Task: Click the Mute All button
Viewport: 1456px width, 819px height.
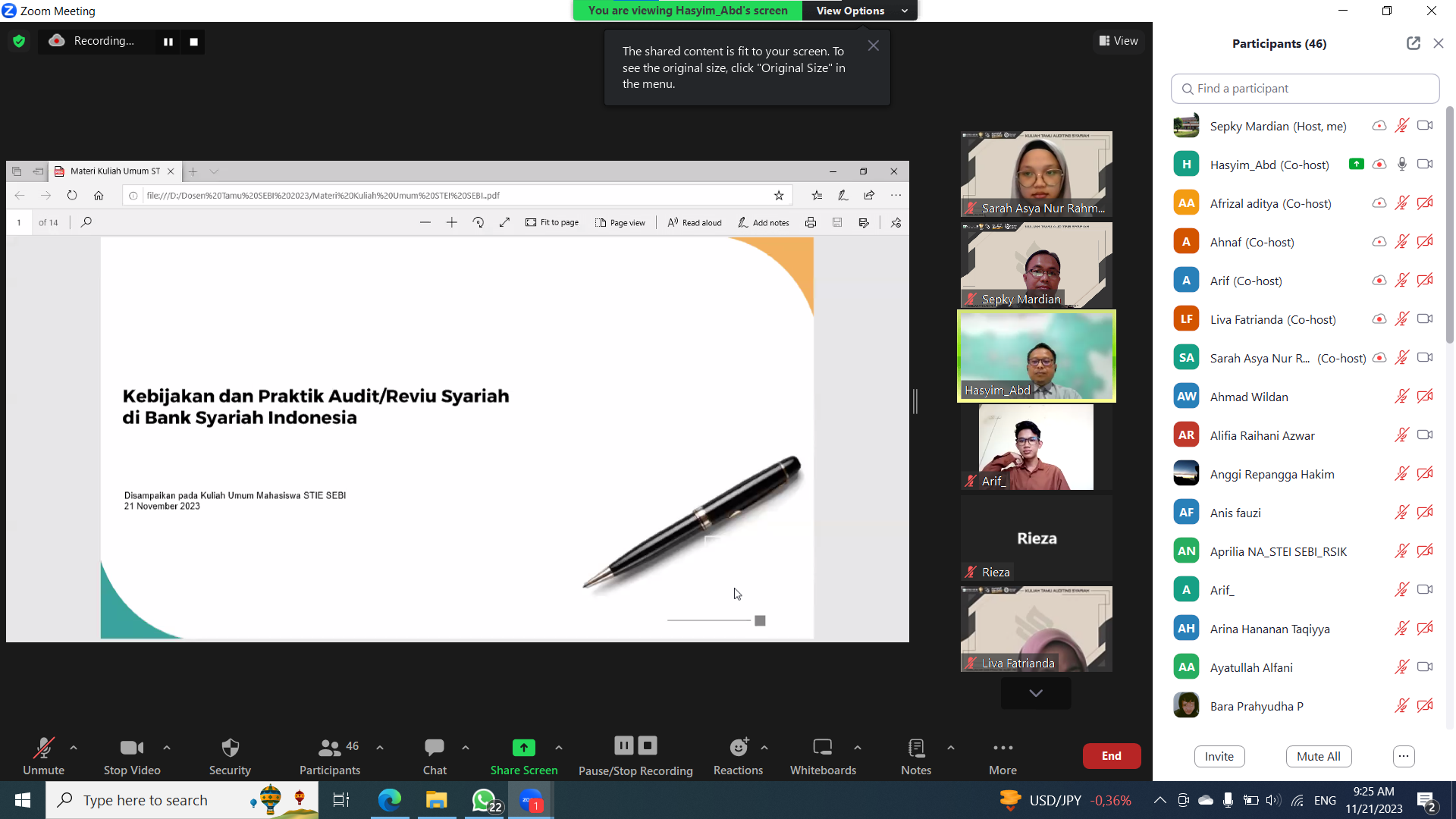Action: coord(1318,756)
